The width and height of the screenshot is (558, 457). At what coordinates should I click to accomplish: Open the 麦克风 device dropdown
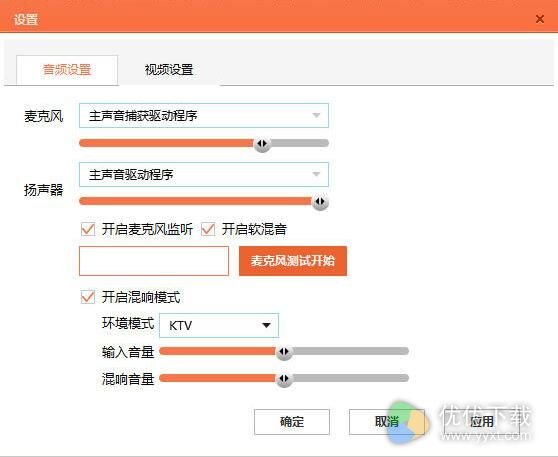click(204, 116)
